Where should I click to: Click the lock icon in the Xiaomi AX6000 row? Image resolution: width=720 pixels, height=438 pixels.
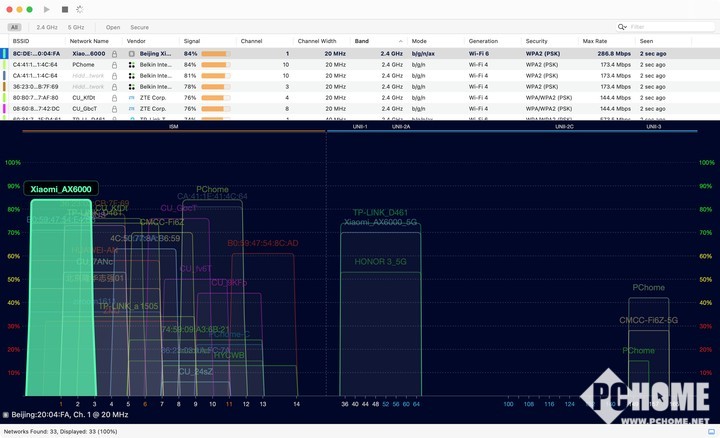coord(114,54)
